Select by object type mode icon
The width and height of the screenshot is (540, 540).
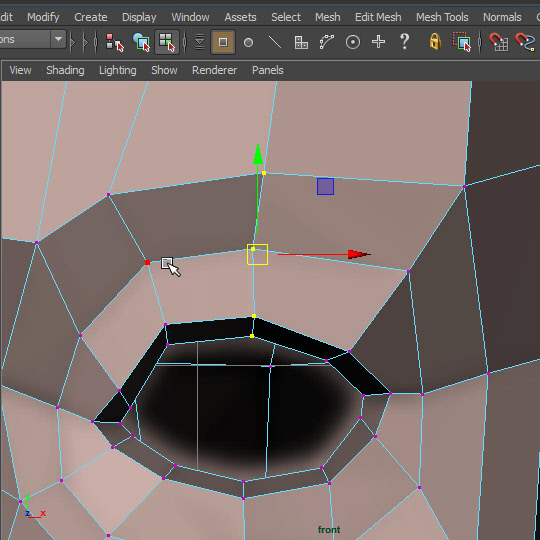141,42
